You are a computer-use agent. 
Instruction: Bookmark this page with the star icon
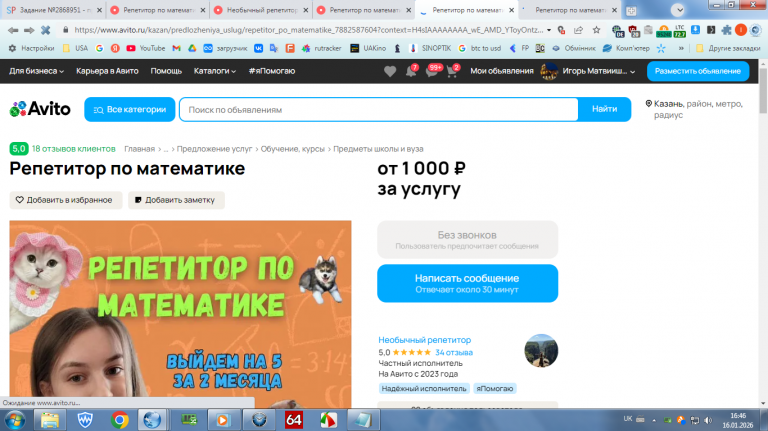(x=596, y=30)
